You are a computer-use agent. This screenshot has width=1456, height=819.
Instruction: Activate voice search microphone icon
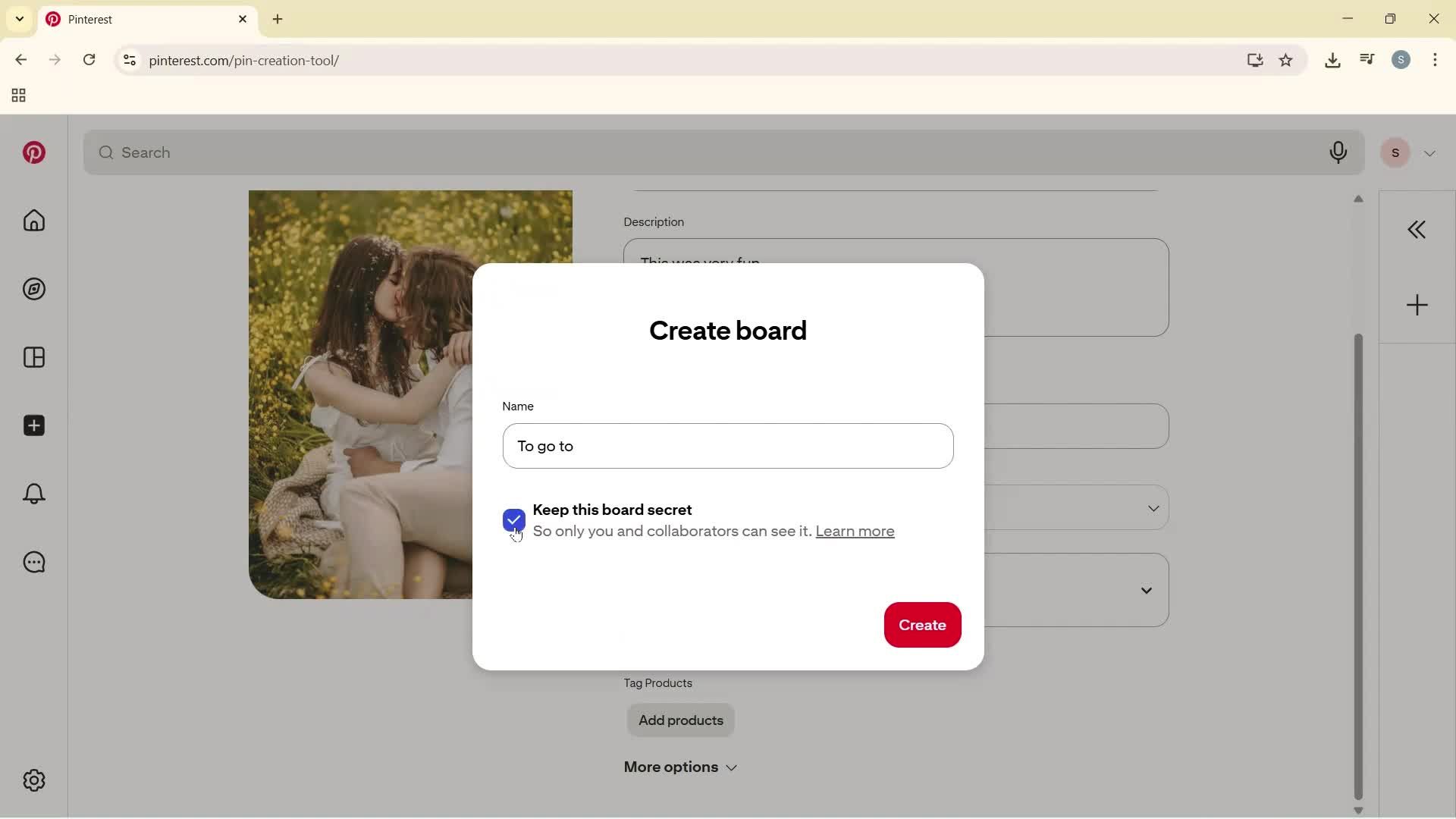[x=1338, y=152]
